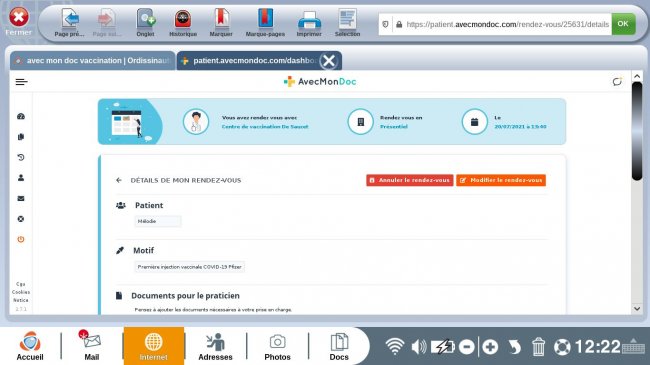Click Annuler le rendez-vous button
Viewport: 650px width, 365px height.
[410, 180]
